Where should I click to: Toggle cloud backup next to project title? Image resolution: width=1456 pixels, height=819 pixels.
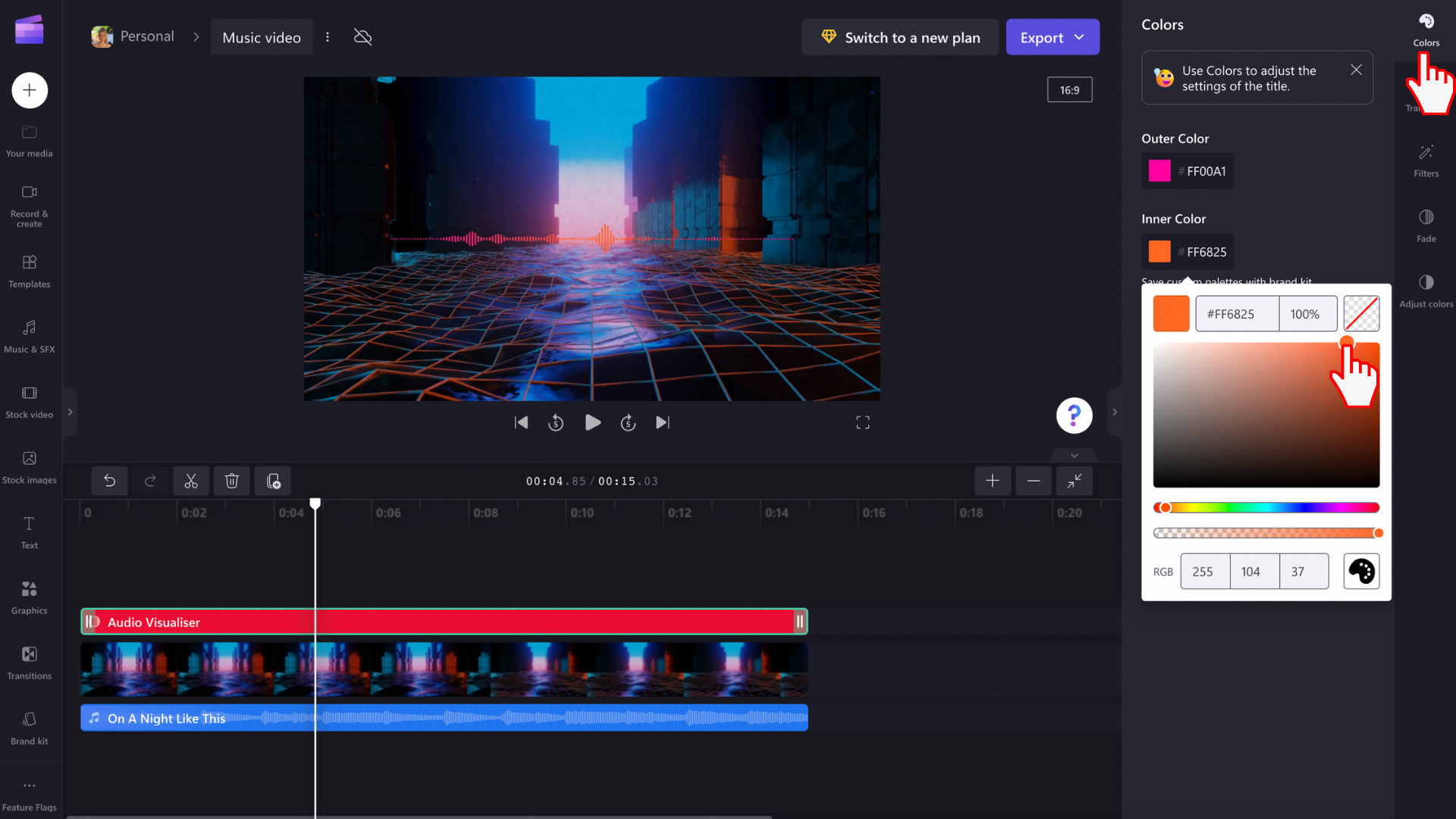[362, 36]
